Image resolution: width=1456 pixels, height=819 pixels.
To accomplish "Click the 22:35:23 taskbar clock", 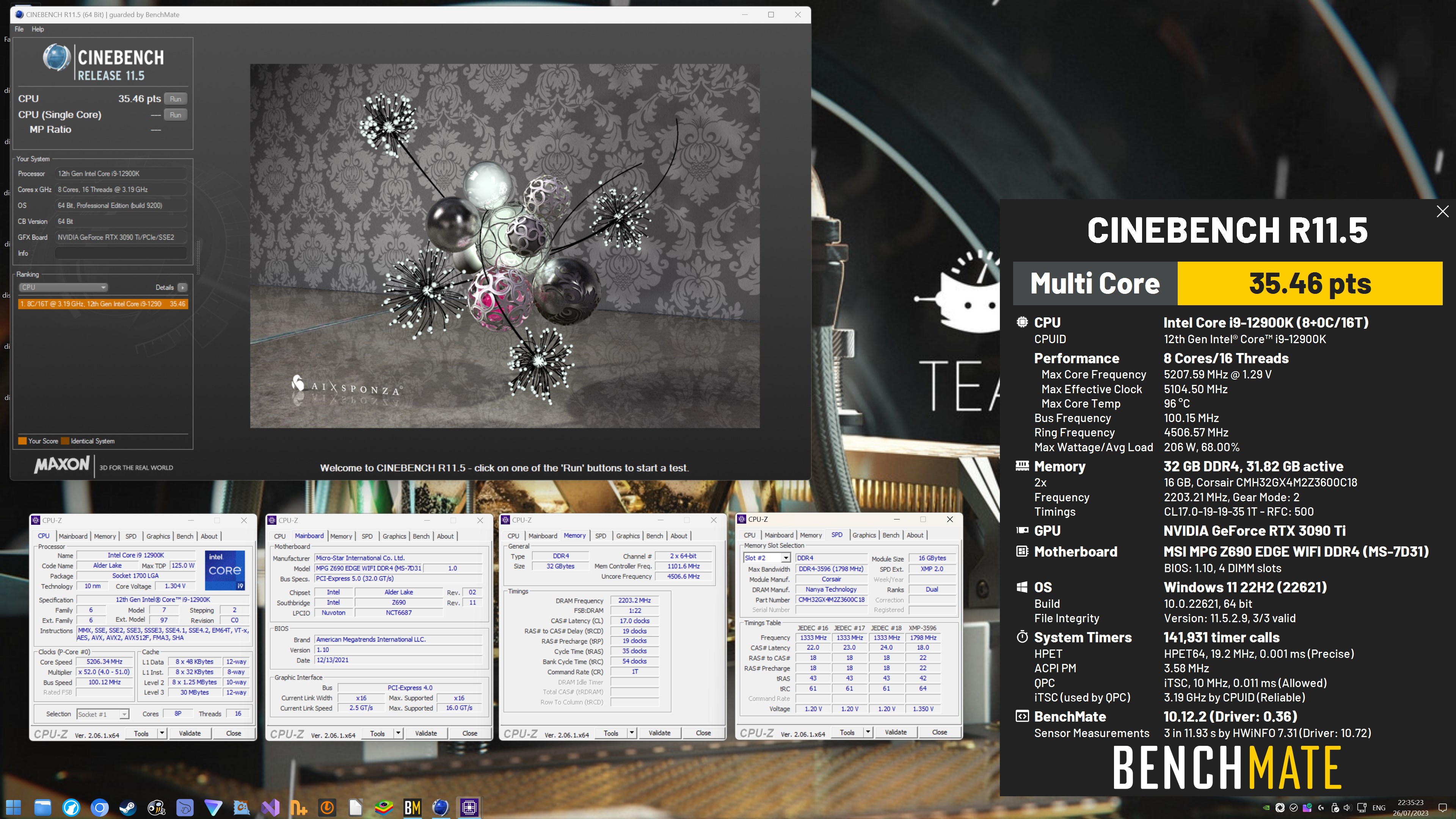I will click(1411, 803).
